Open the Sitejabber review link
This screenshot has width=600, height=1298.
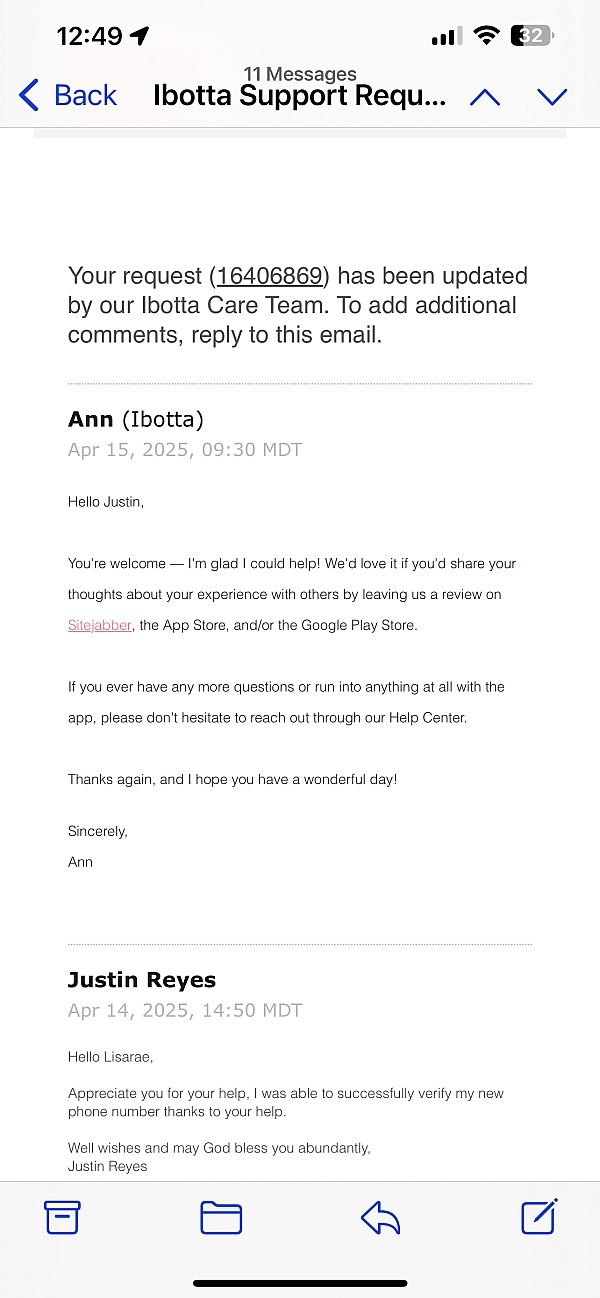(x=100, y=625)
